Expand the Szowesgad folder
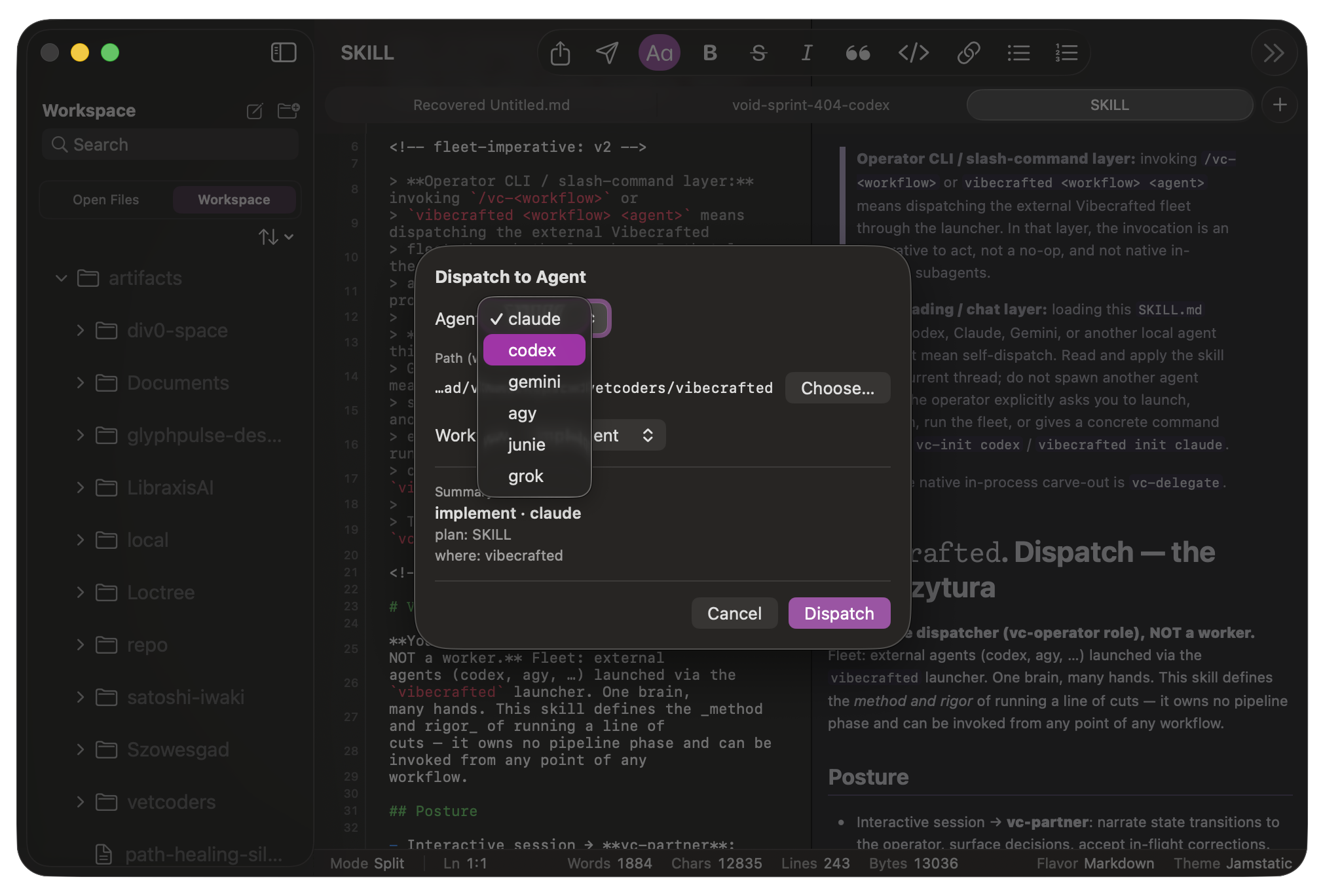1323x896 pixels. tap(80, 750)
